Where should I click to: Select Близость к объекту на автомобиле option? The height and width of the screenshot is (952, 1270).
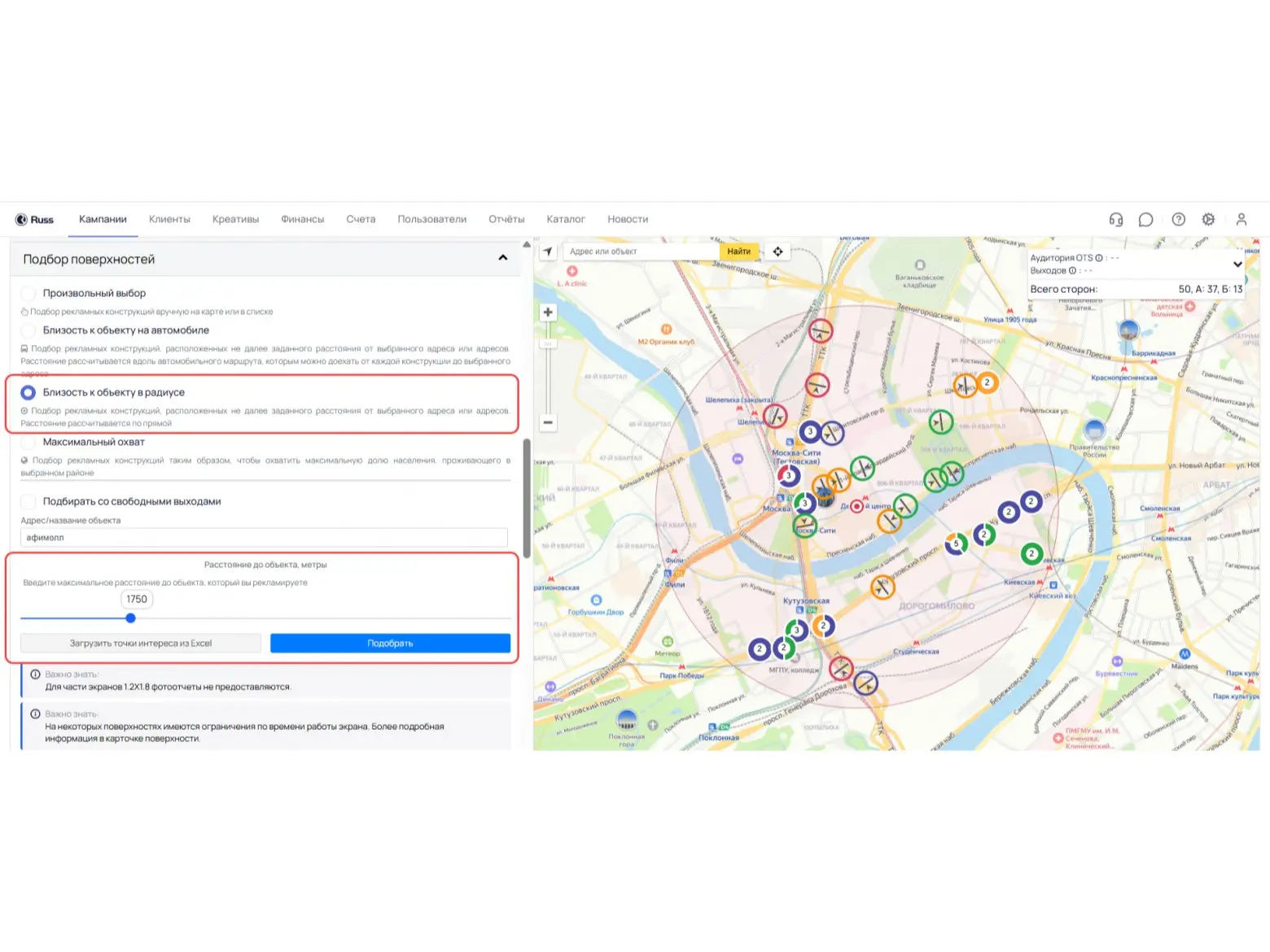coord(28,330)
